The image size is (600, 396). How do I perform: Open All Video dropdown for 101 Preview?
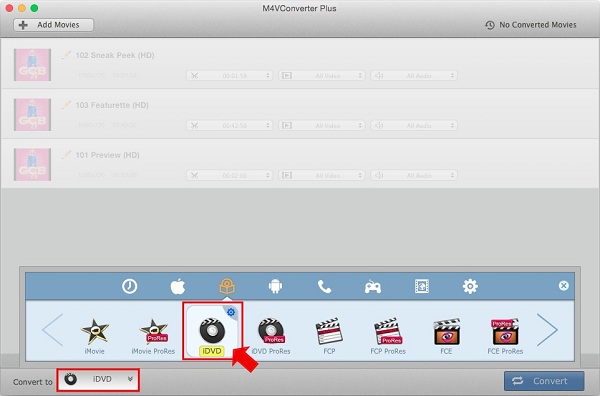pyautogui.click(x=322, y=176)
